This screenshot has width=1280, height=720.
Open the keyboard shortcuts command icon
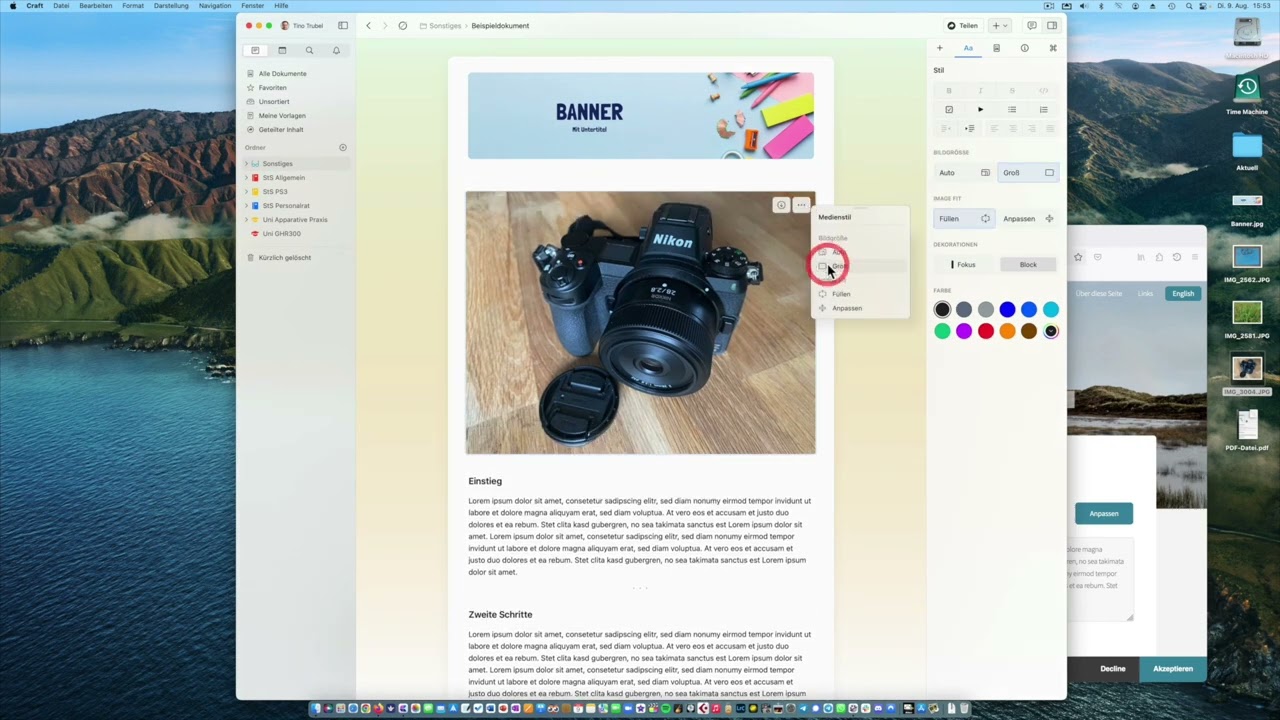coord(1052,48)
